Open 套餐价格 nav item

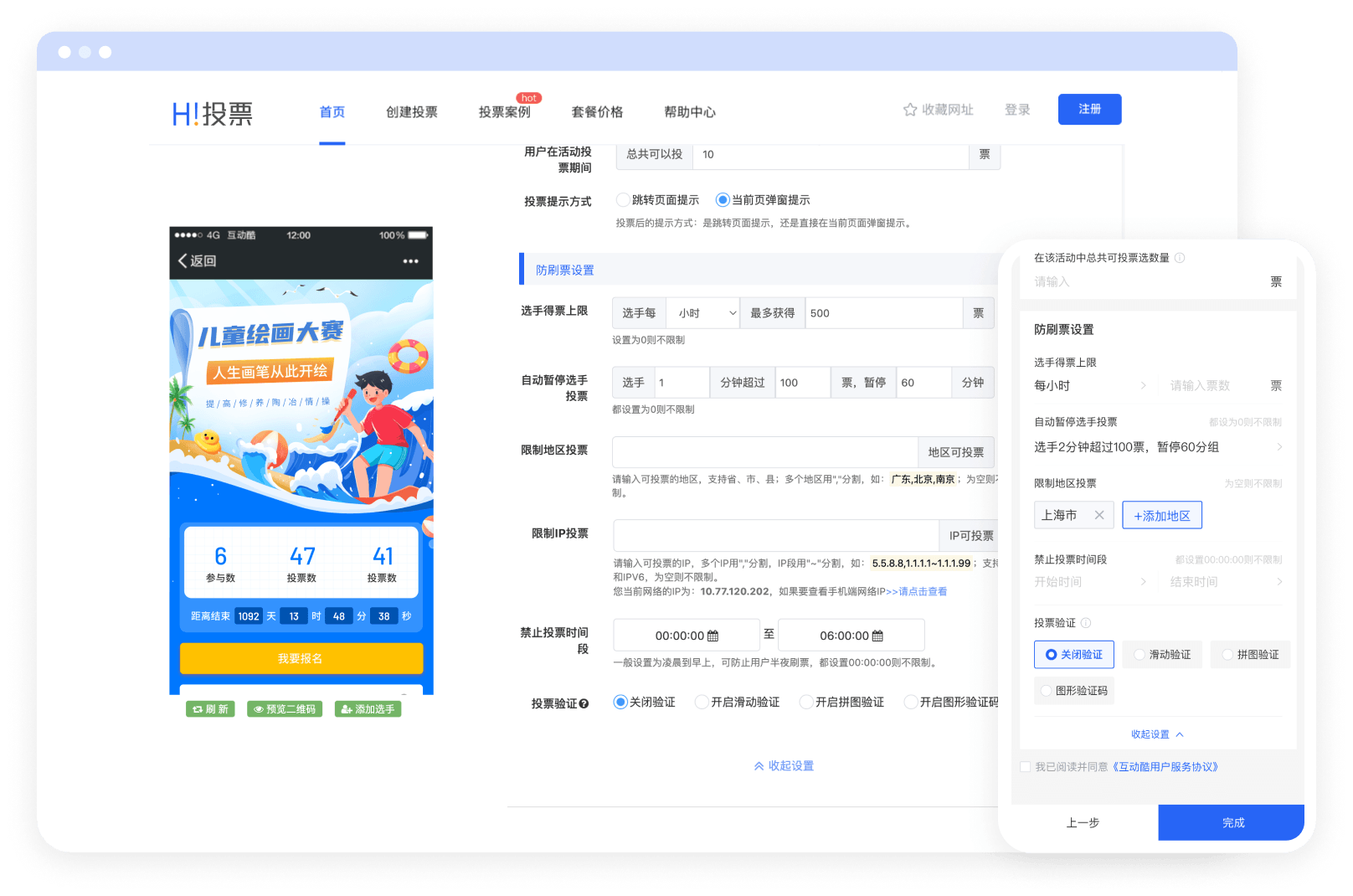[x=597, y=111]
